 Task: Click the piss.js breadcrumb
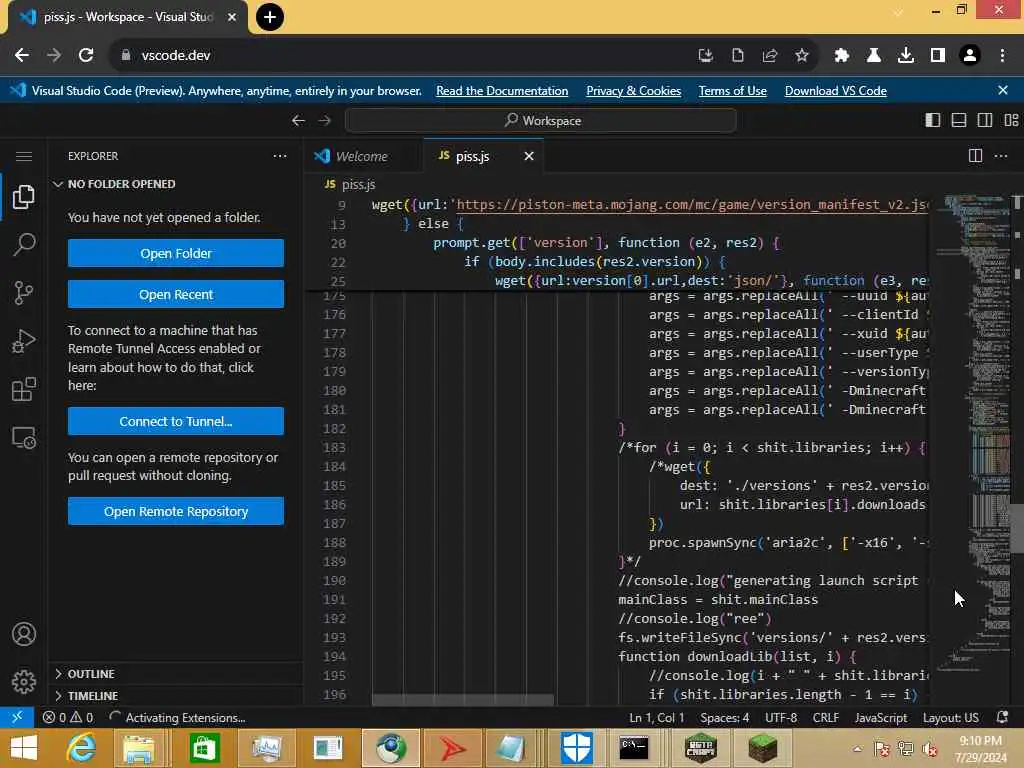(x=358, y=185)
